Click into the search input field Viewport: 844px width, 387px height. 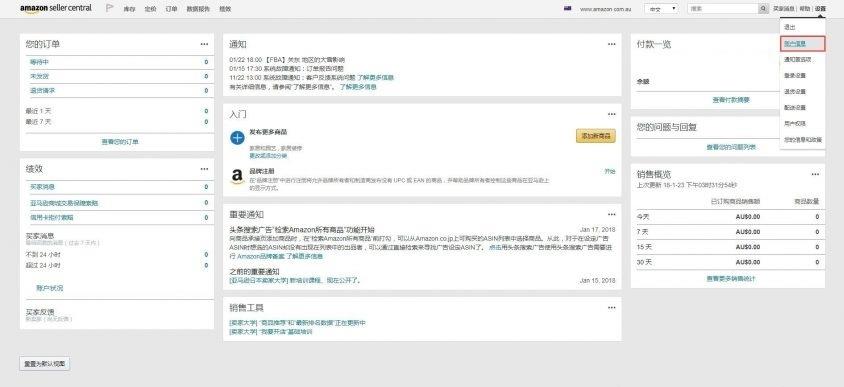click(x=723, y=9)
